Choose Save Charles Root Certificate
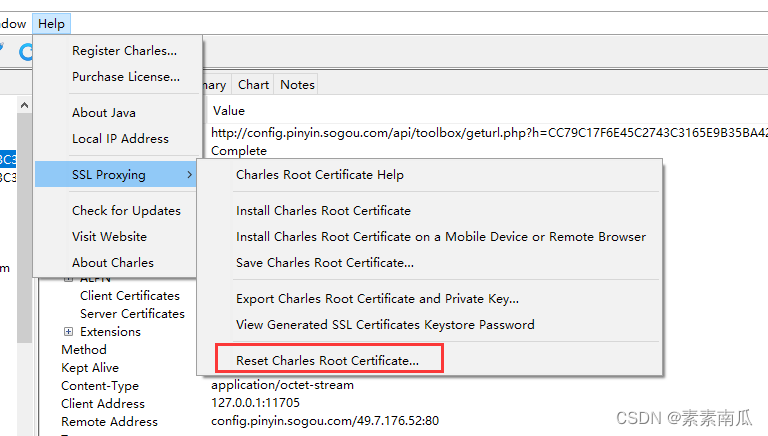Viewport: 768px width, 436px height. click(x=325, y=263)
